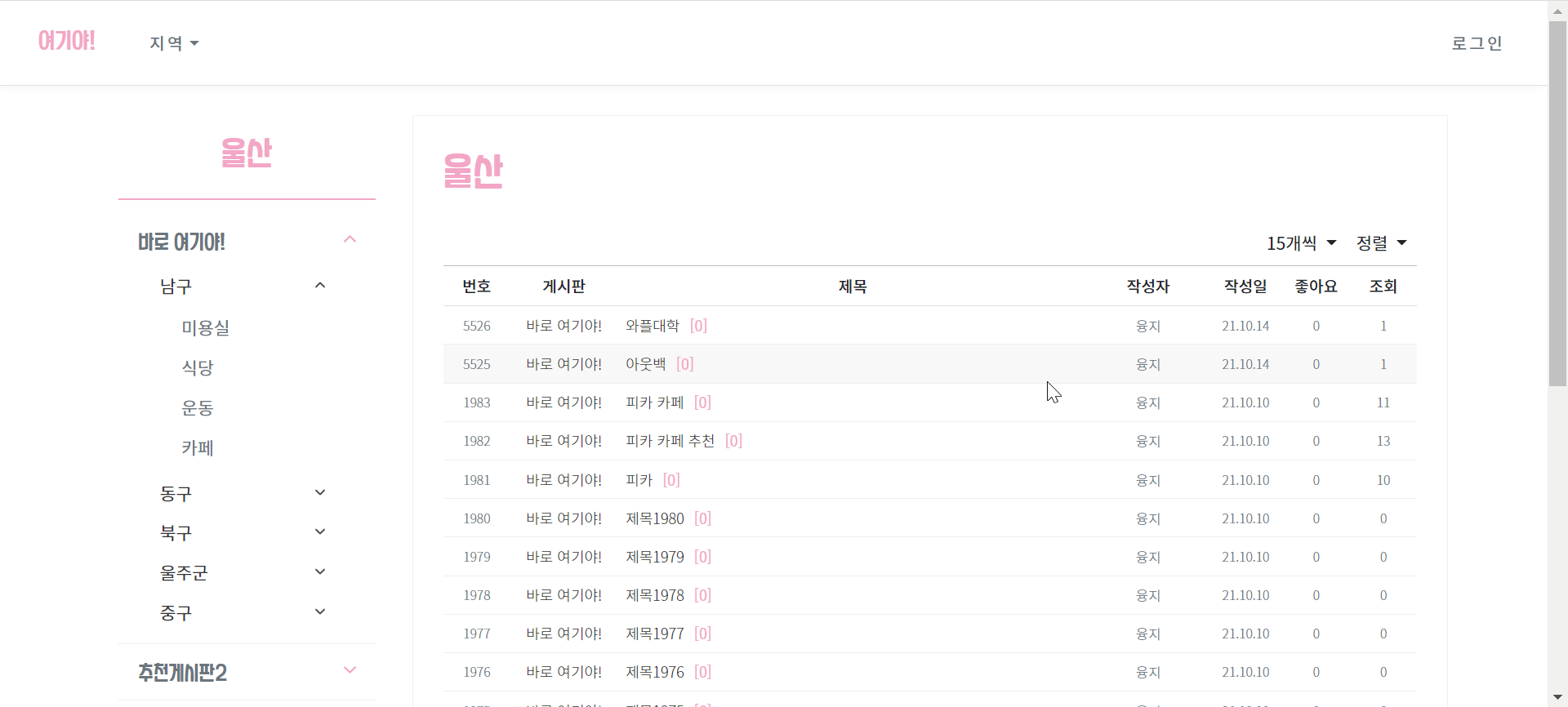
Task: Open the post titled 제목1979
Action: pyautogui.click(x=654, y=557)
